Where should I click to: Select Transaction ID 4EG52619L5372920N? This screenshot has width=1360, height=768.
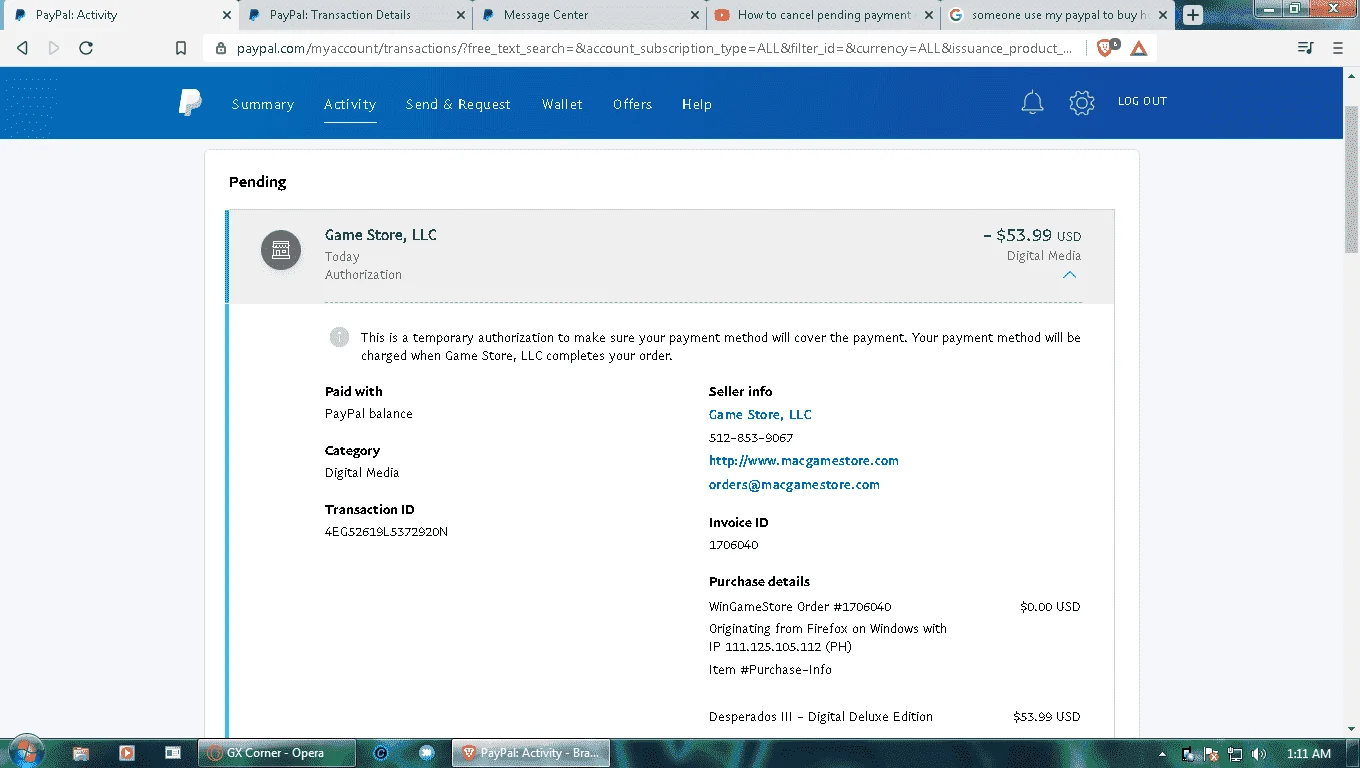[386, 532]
